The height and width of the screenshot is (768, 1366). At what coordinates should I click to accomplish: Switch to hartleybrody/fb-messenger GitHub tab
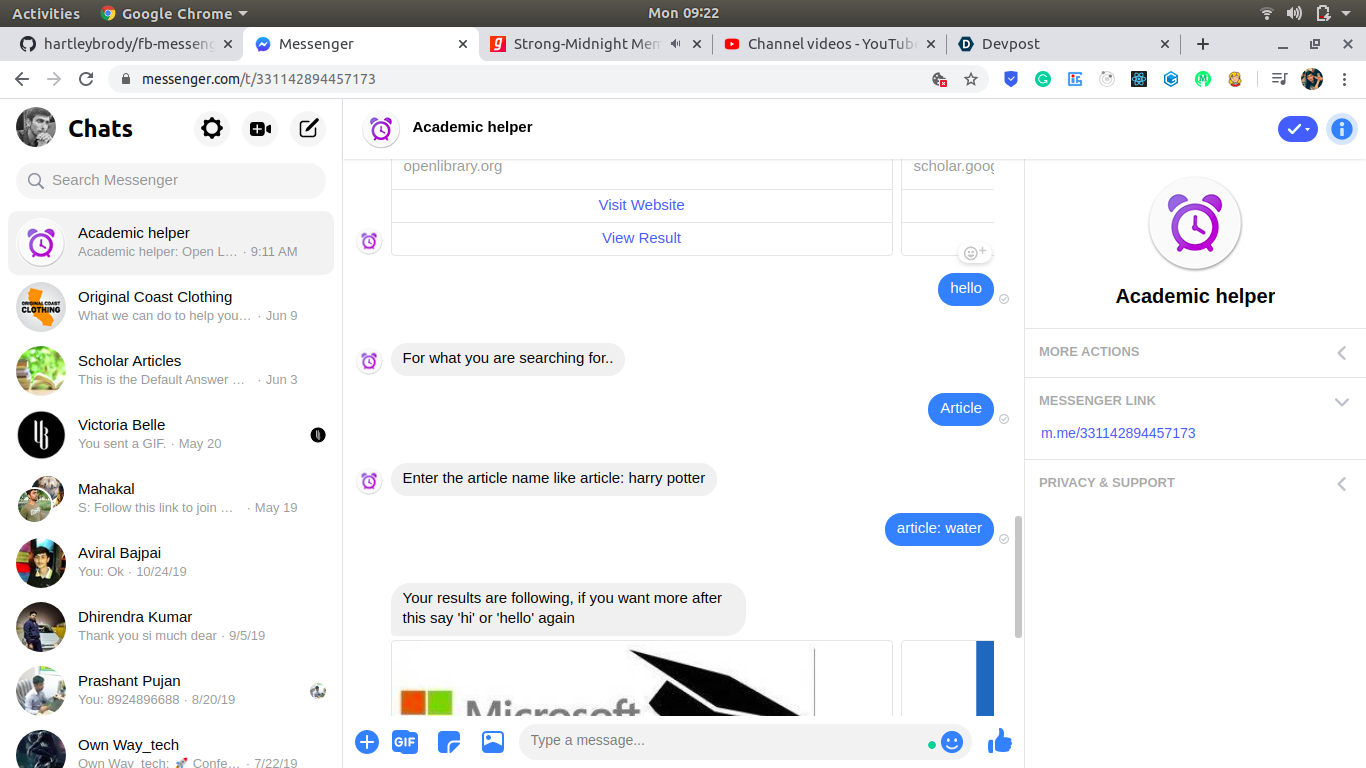click(x=128, y=44)
